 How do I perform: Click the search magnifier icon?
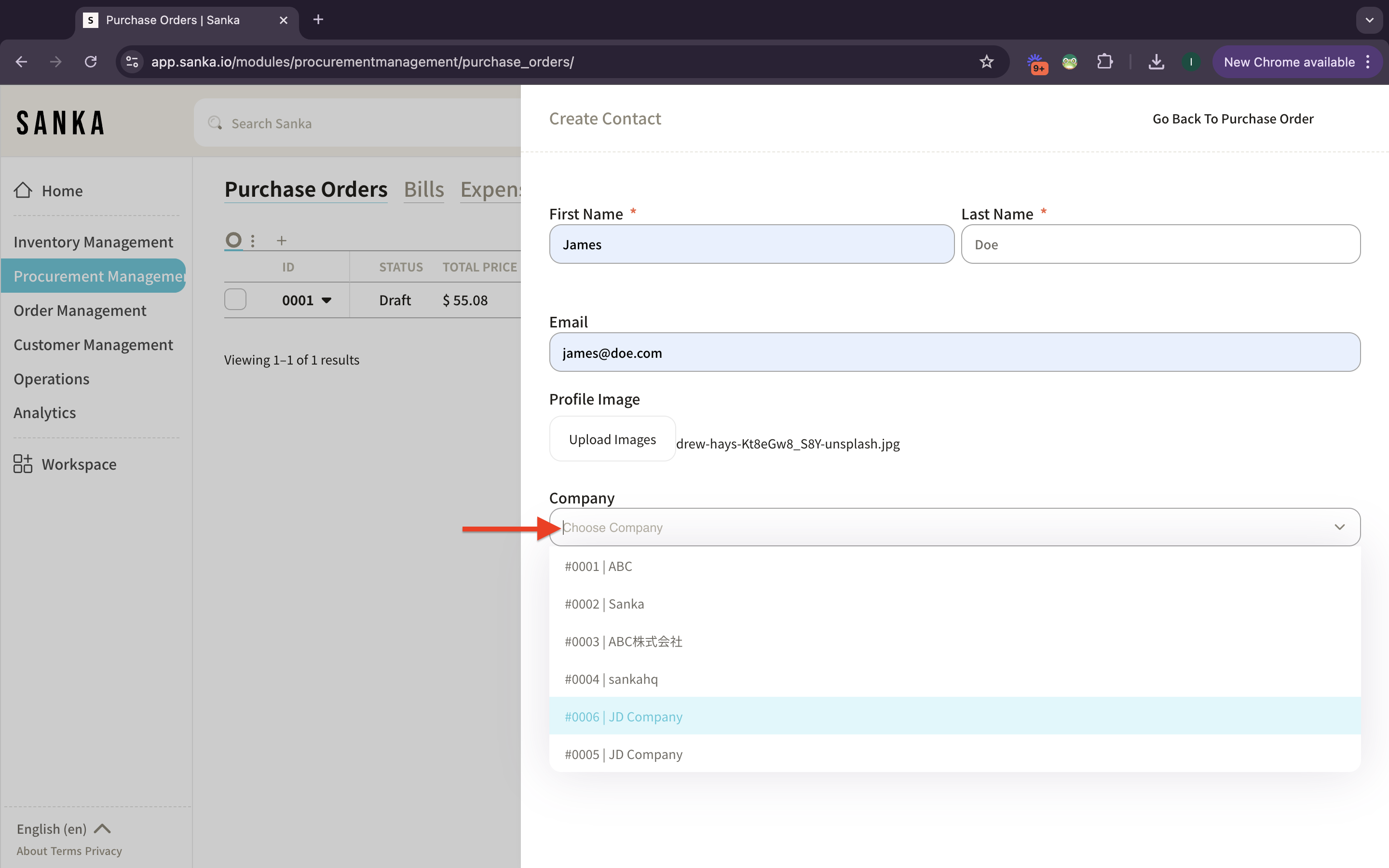[x=215, y=123]
